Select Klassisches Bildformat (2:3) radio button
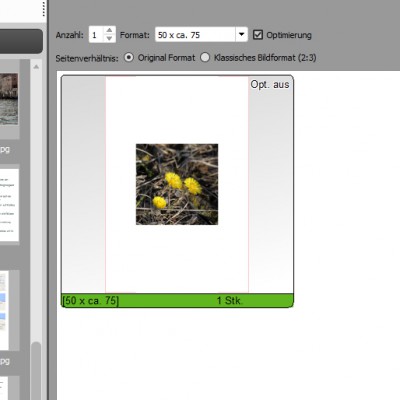Viewport: 400px width, 400px height. click(205, 57)
